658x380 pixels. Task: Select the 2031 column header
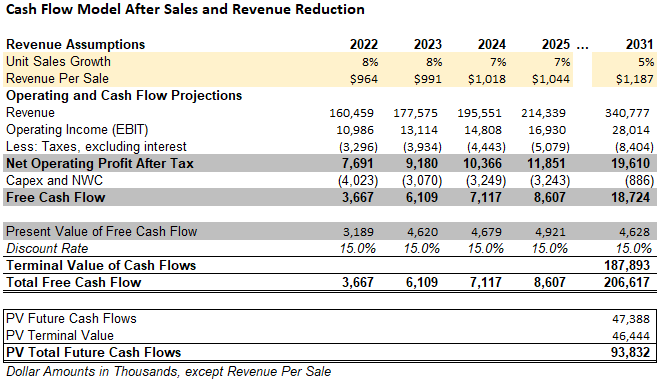click(x=640, y=44)
